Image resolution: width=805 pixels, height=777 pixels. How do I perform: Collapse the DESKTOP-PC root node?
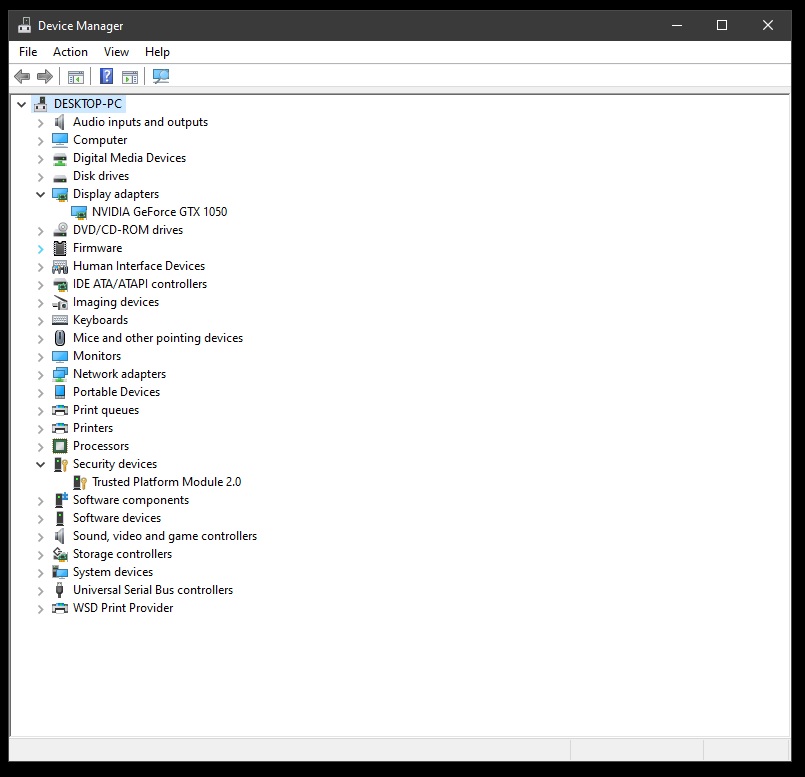21,104
